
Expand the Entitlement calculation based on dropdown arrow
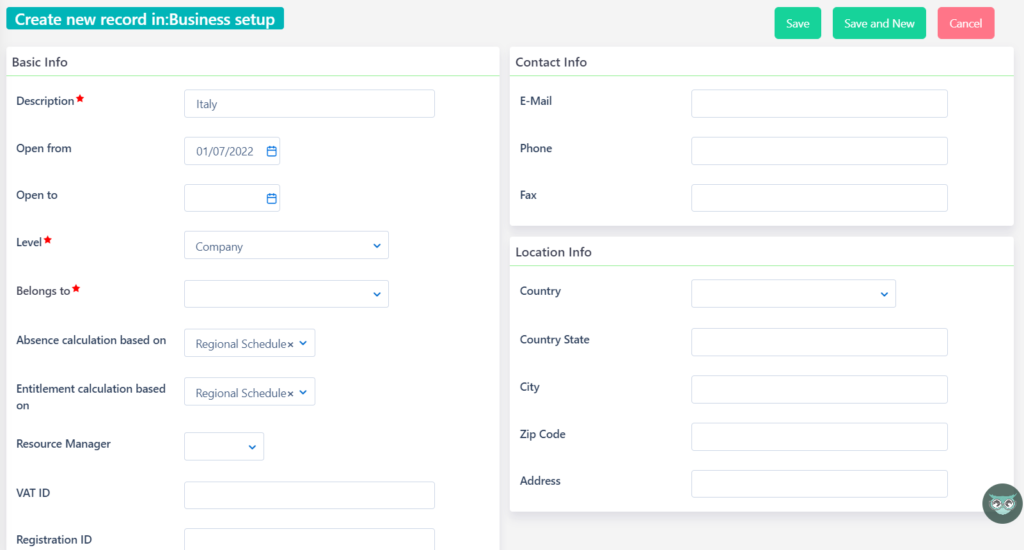(303, 393)
